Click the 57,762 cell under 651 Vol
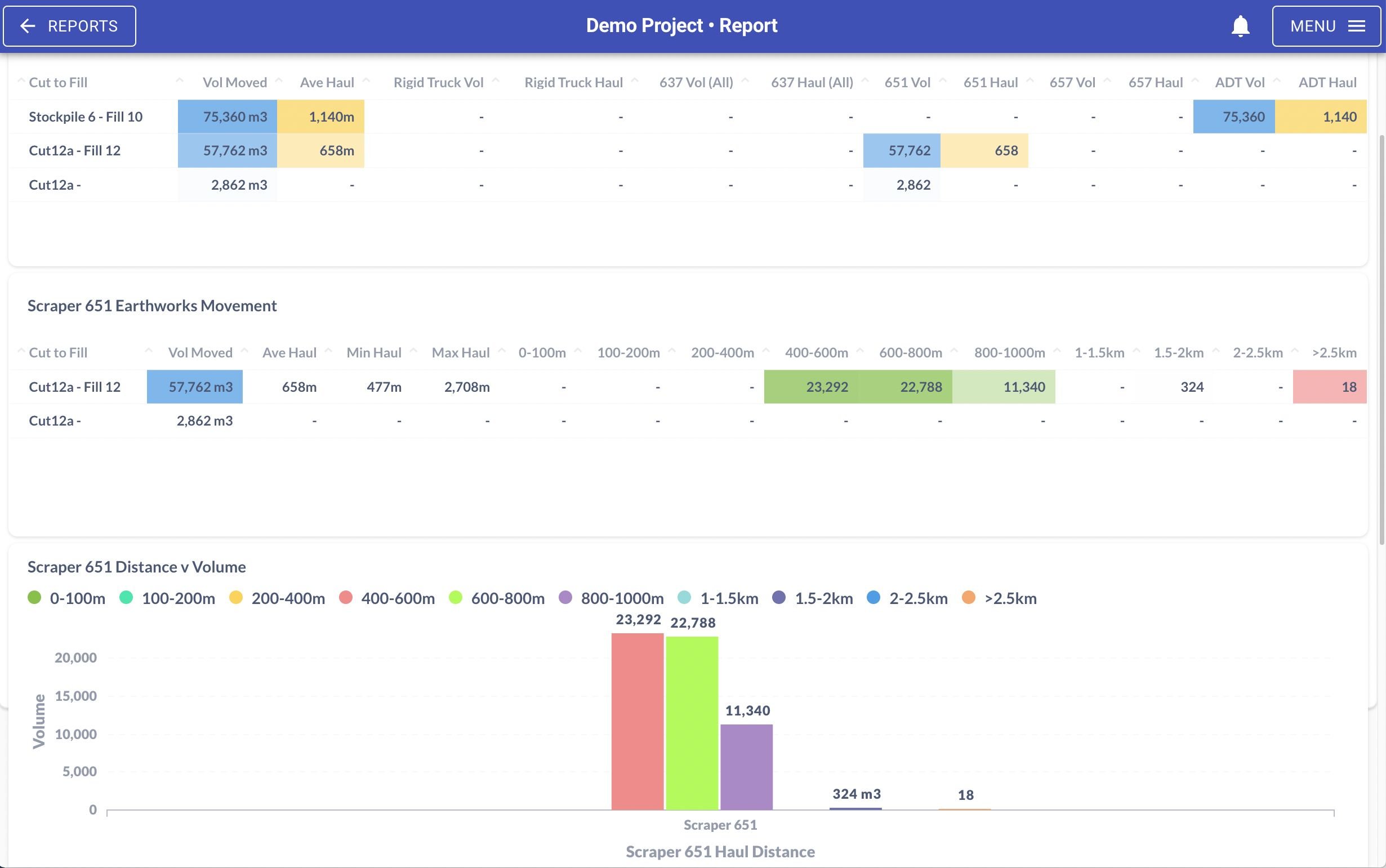 pos(902,150)
